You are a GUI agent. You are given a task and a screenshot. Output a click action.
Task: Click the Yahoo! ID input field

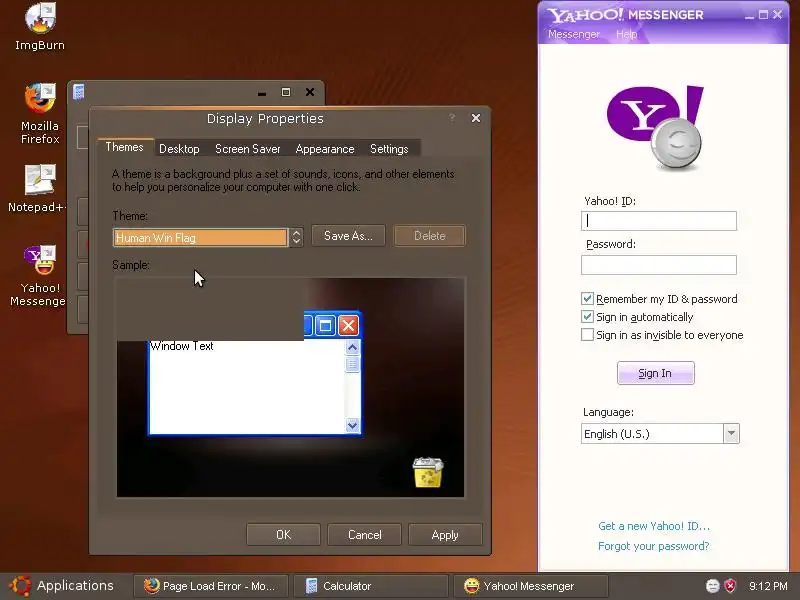pos(659,220)
